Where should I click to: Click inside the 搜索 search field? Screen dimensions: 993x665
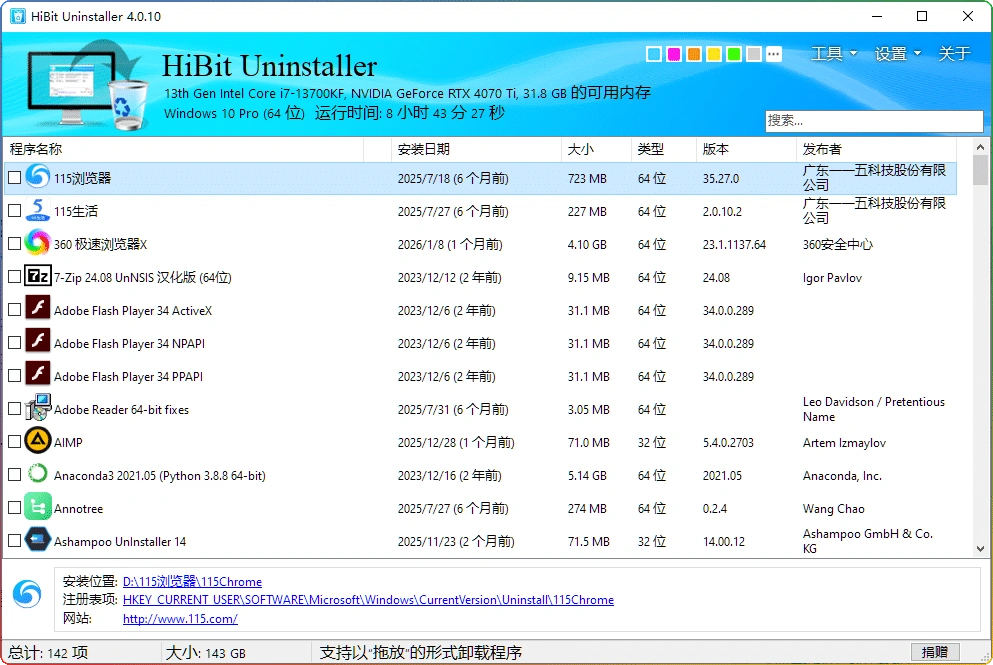point(873,121)
